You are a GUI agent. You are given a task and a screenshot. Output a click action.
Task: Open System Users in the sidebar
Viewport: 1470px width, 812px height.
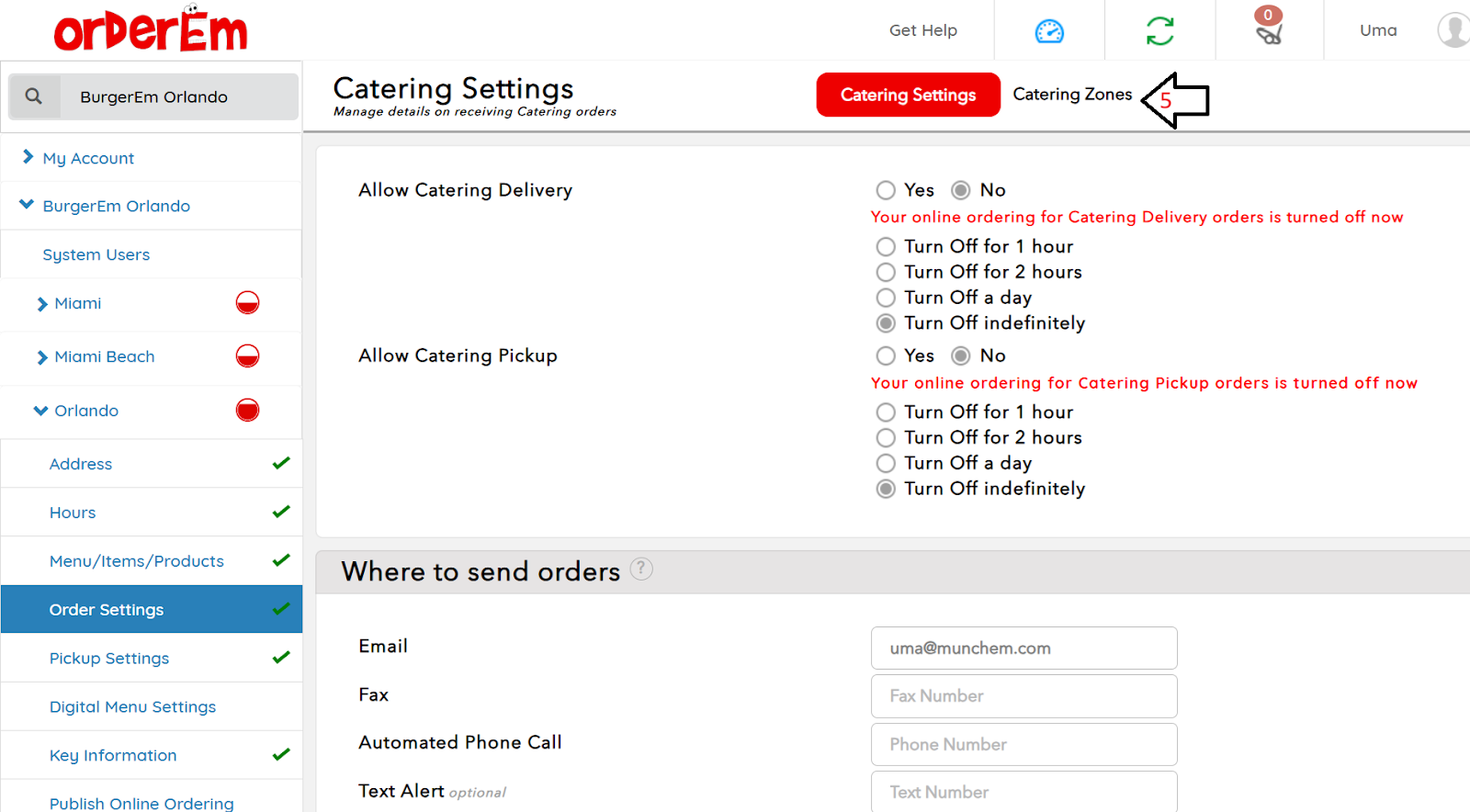point(96,254)
